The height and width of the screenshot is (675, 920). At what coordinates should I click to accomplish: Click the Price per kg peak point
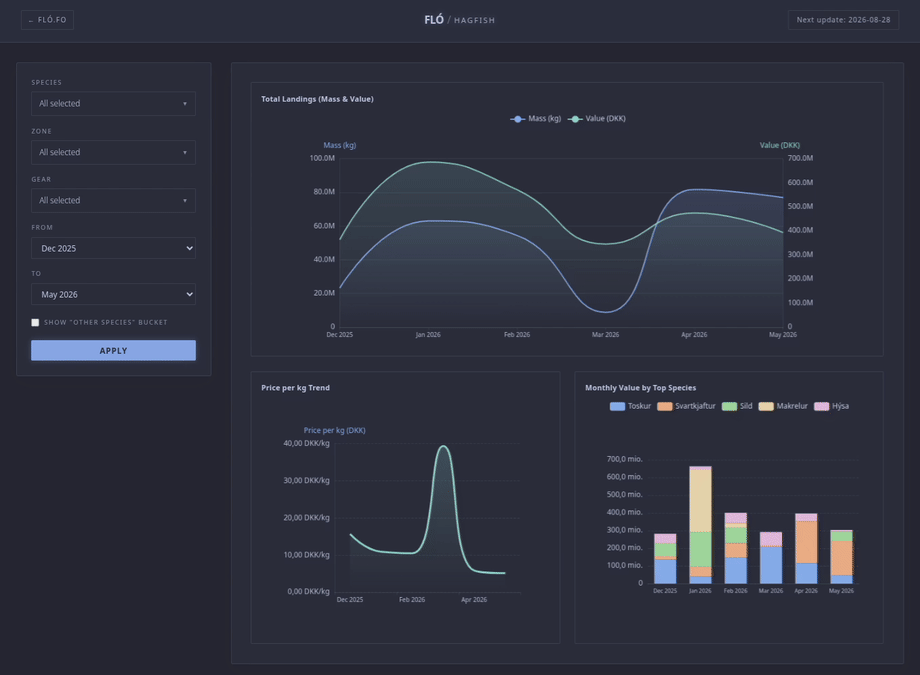(444, 446)
